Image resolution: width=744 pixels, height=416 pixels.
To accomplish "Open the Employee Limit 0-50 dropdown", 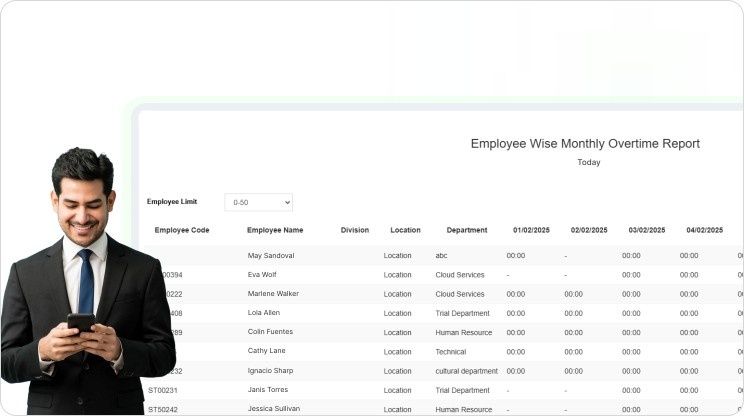I will (x=259, y=203).
